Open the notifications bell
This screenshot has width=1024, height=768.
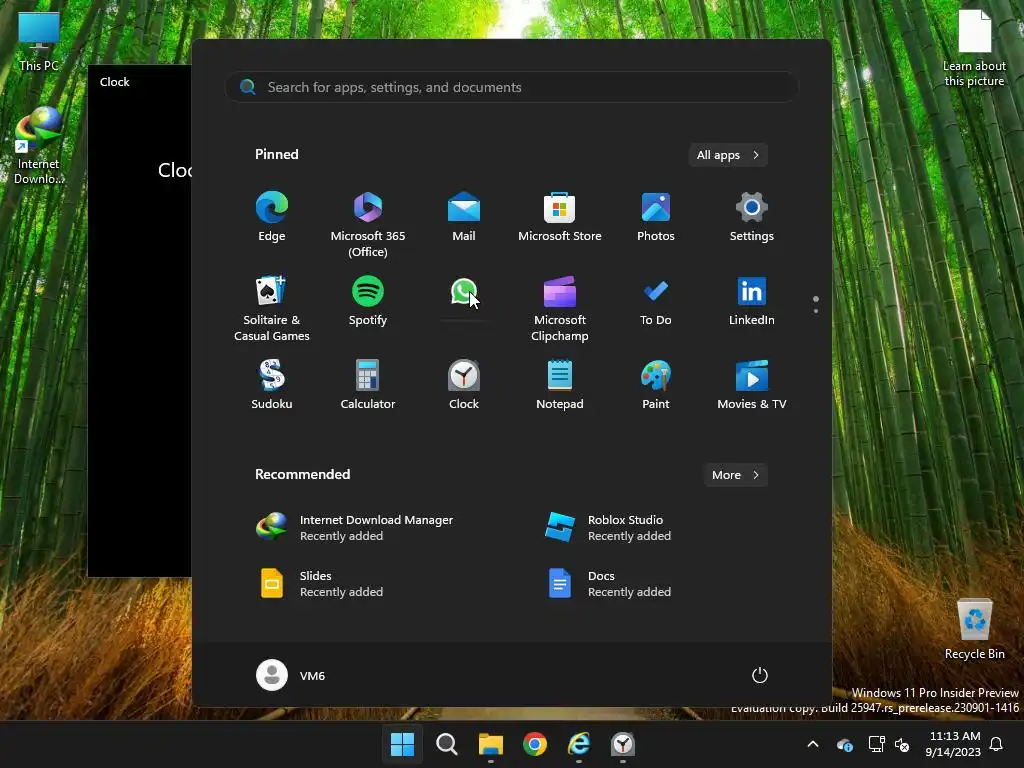click(x=997, y=744)
